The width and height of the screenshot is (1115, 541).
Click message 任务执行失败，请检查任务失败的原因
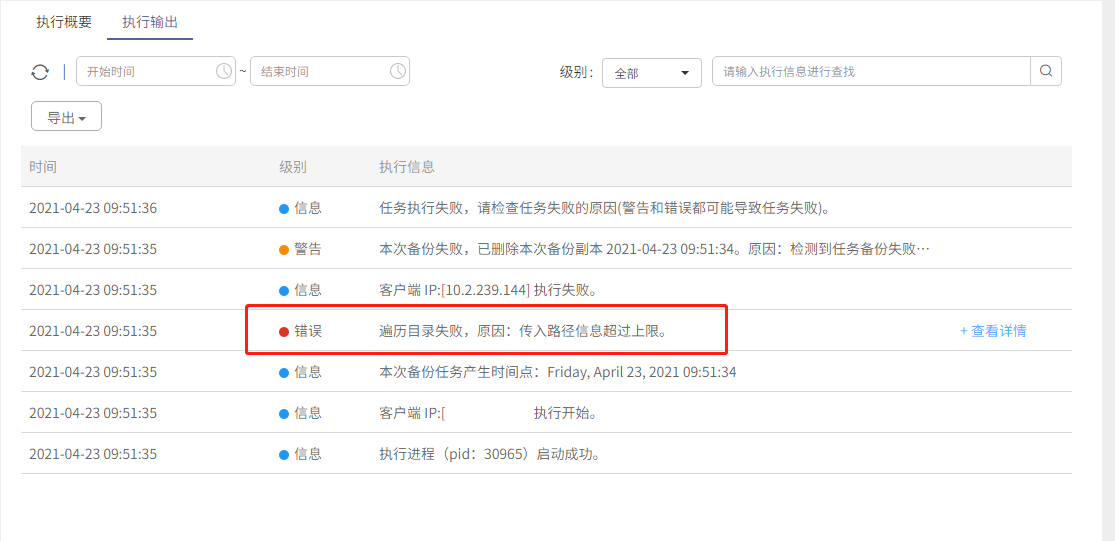click(x=606, y=208)
